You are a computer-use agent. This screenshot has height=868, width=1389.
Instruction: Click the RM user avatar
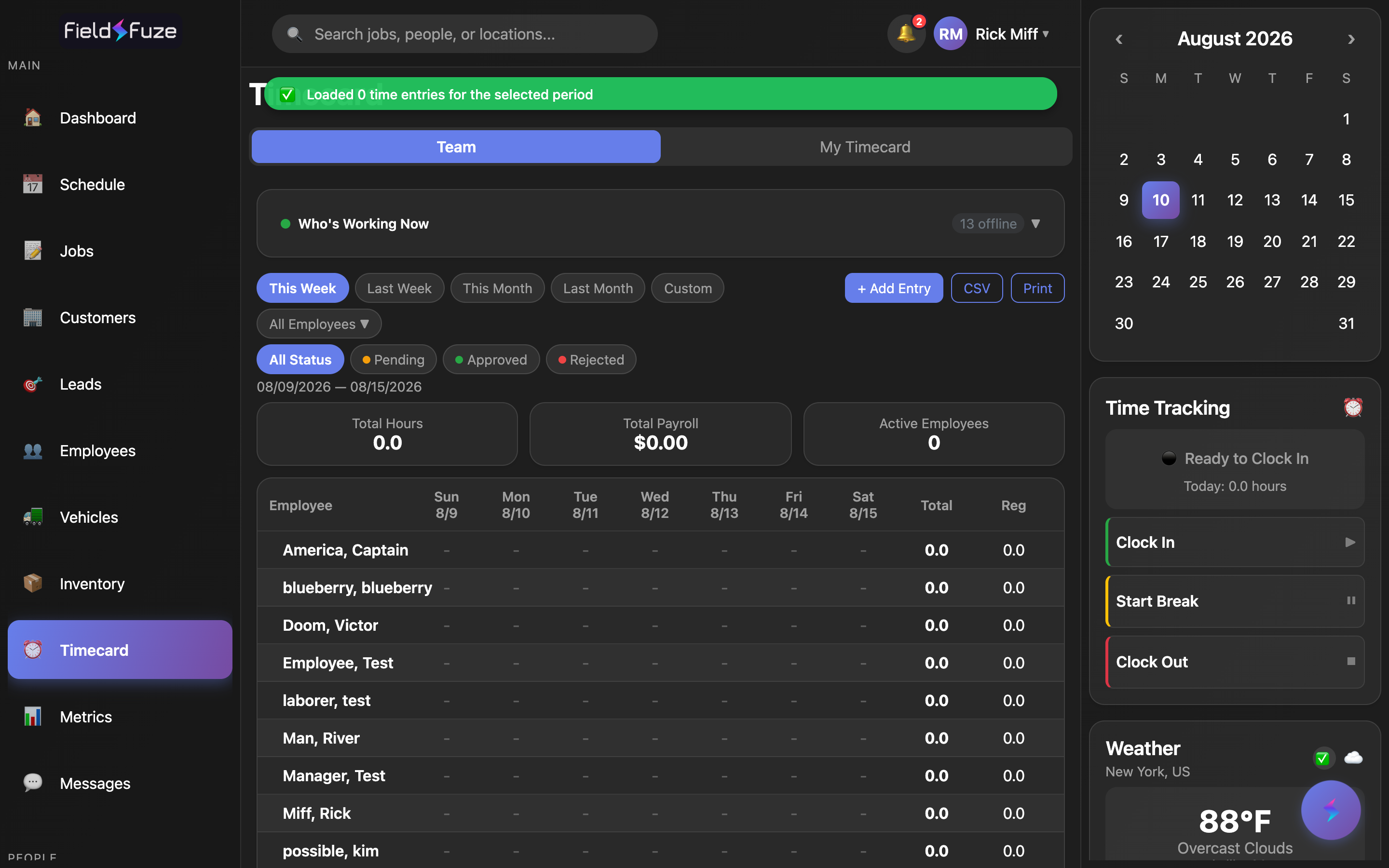(x=951, y=34)
